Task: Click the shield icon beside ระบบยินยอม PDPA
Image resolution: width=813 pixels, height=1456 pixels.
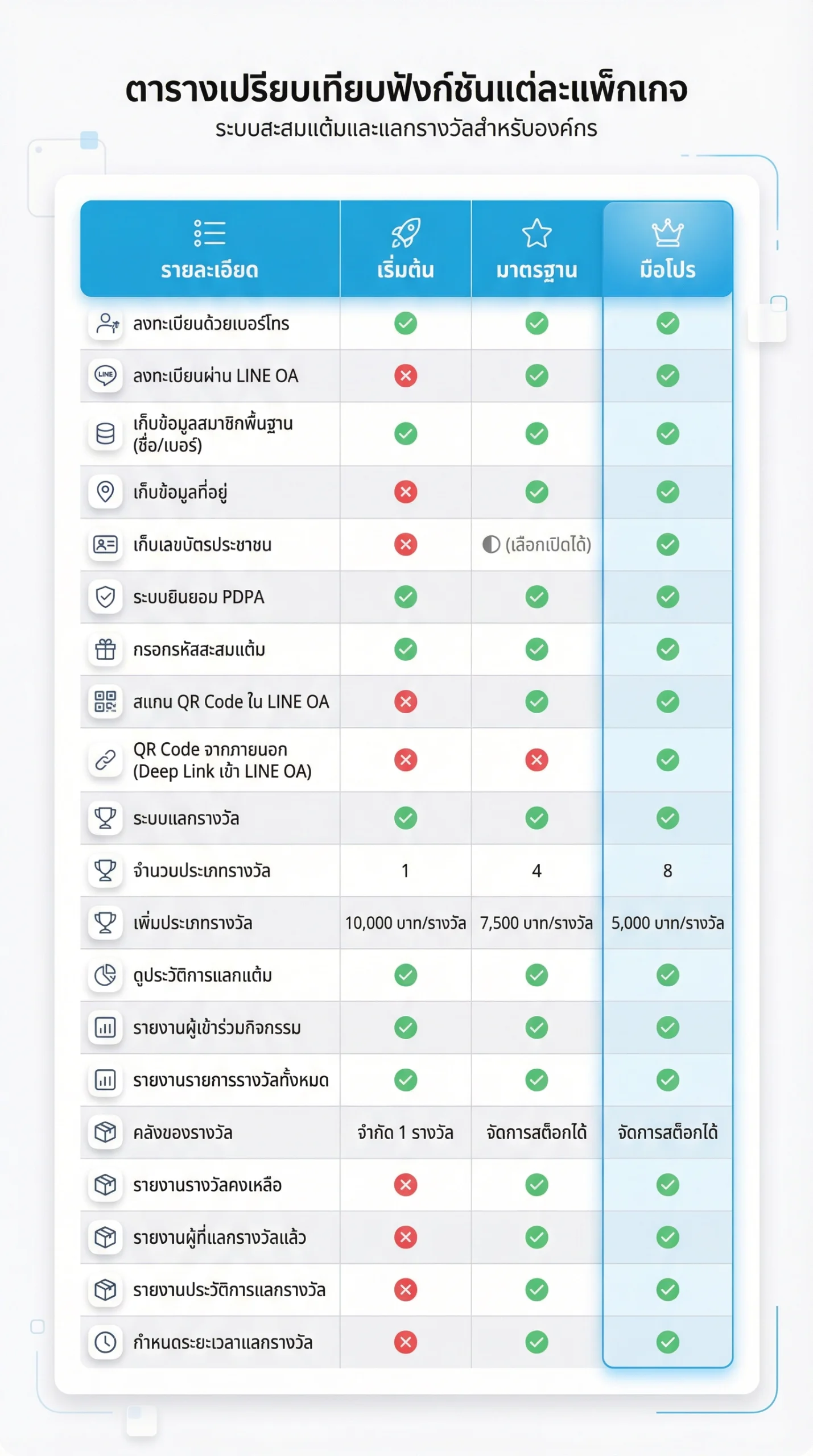Action: pos(105,597)
